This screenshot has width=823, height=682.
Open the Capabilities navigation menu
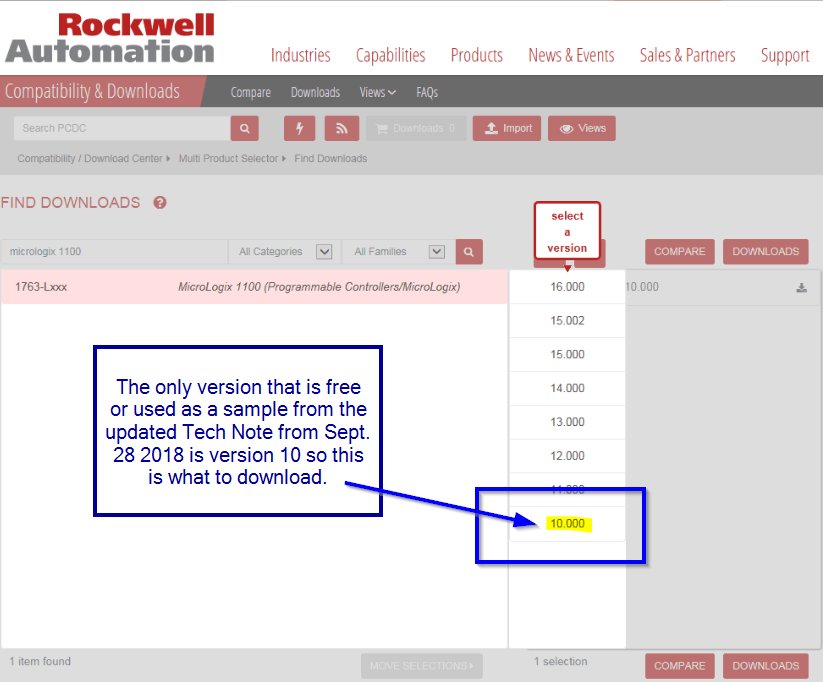391,55
